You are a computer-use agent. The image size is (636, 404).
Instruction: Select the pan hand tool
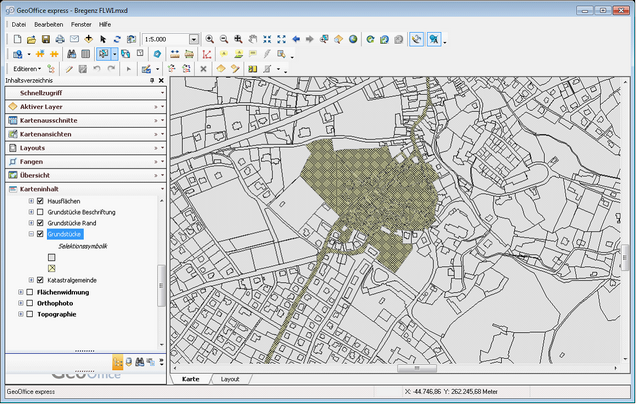click(x=253, y=39)
